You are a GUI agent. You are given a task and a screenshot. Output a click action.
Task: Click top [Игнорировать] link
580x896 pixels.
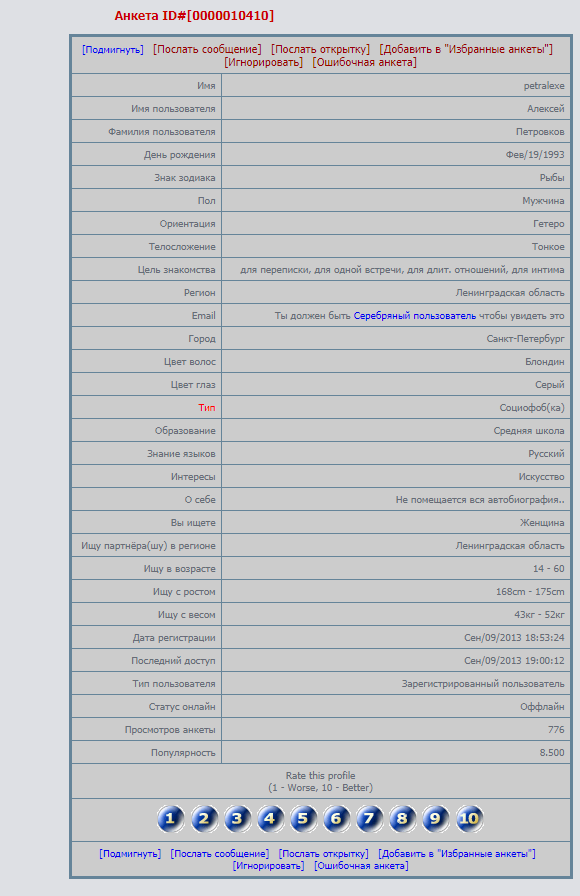[x=263, y=62]
